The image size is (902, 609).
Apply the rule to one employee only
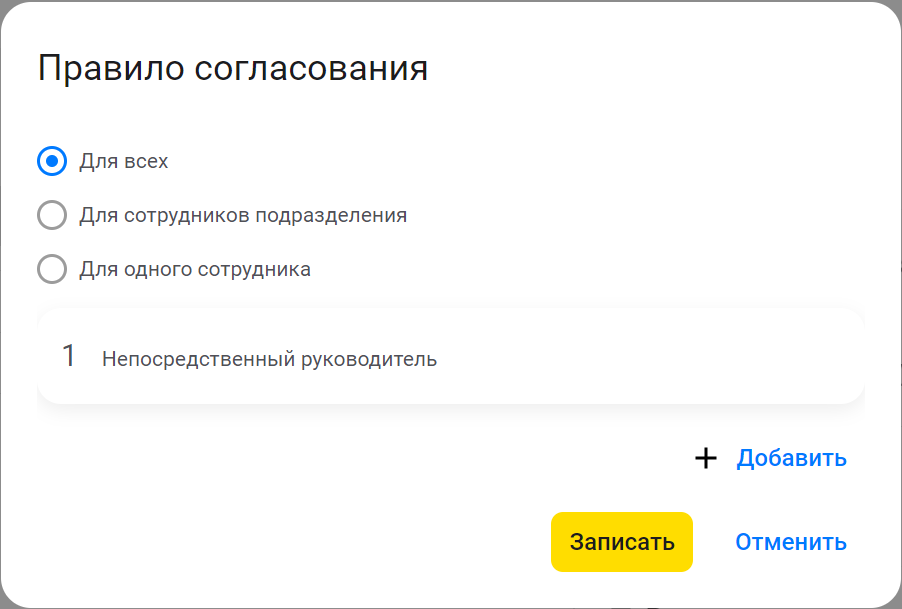(52, 269)
